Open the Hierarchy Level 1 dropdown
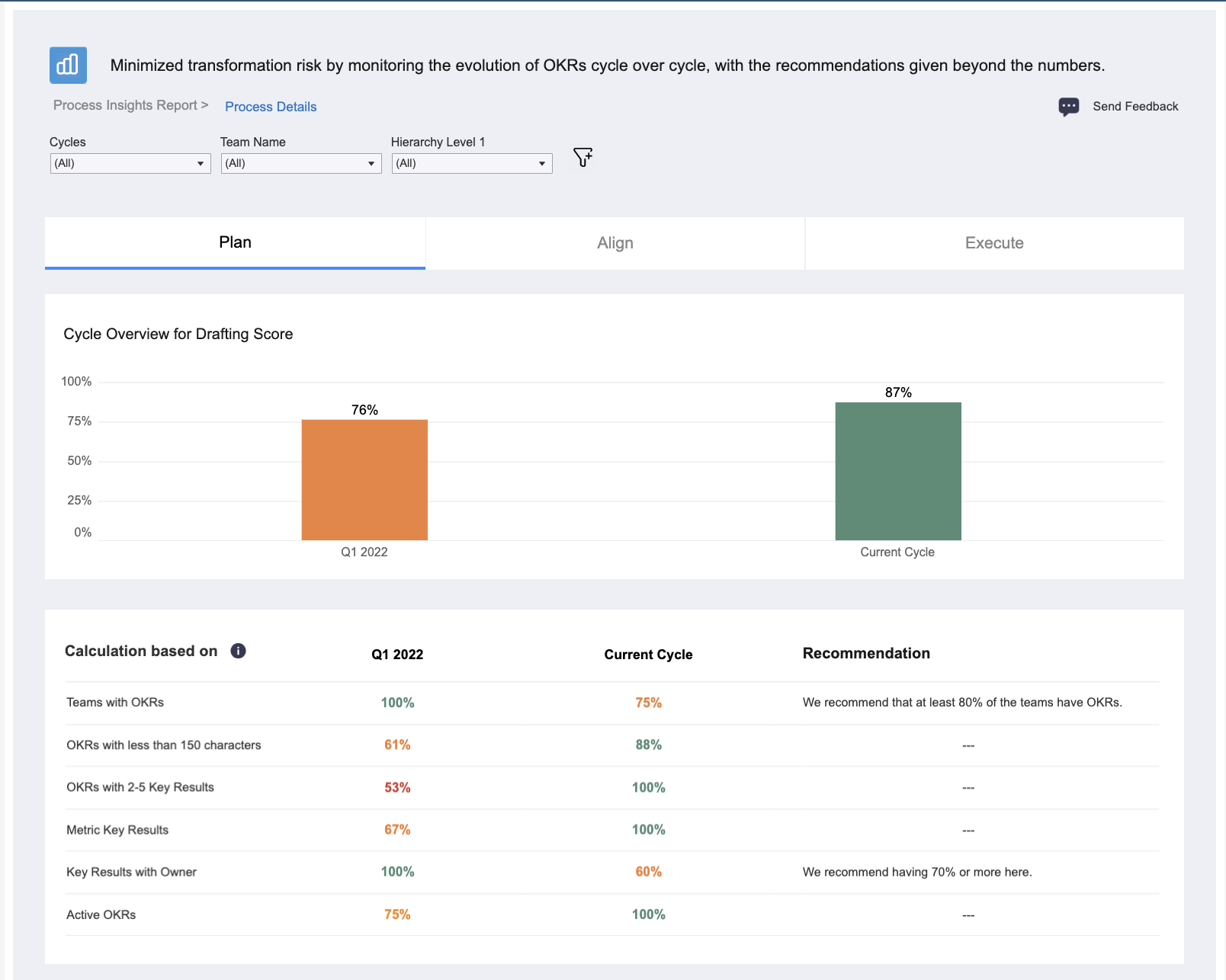Image resolution: width=1226 pixels, height=980 pixels. click(472, 163)
